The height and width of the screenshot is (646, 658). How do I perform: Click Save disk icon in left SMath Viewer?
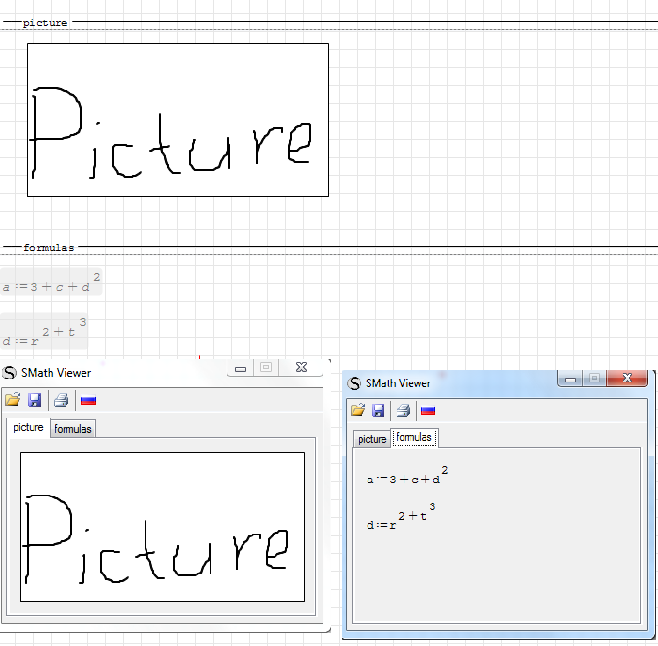click(35, 401)
